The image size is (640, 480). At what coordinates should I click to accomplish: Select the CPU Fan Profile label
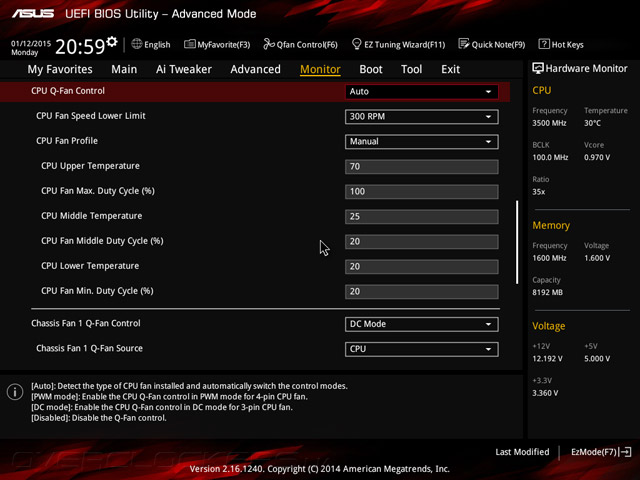tap(67, 141)
